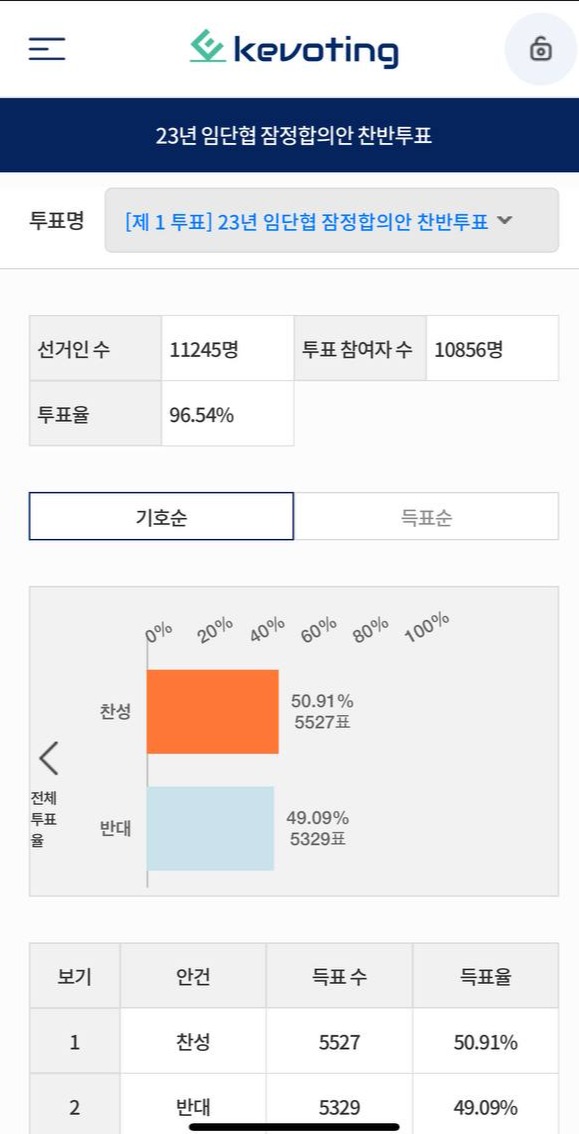Select the 반대 49.09% chart label
This screenshot has width=579, height=1134.
pyautogui.click(x=318, y=828)
